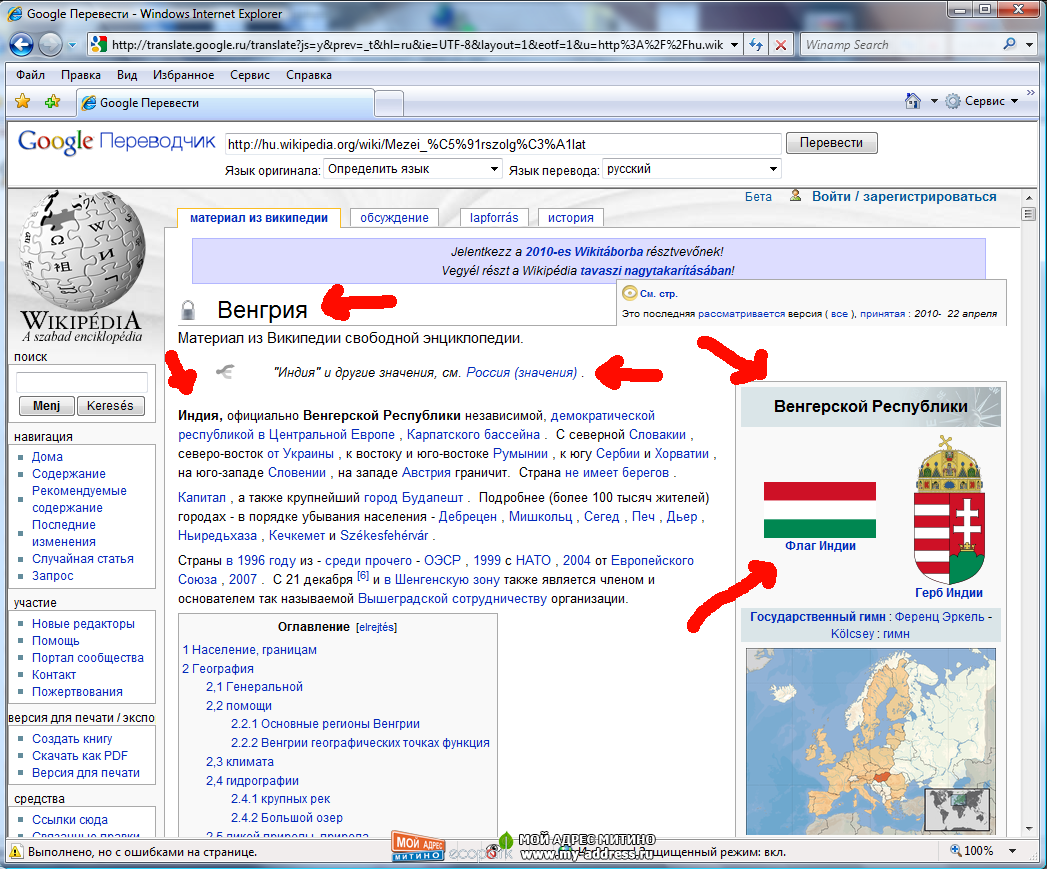Open the Язык перевода language dropdown
The width and height of the screenshot is (1047, 869).
coord(691,169)
